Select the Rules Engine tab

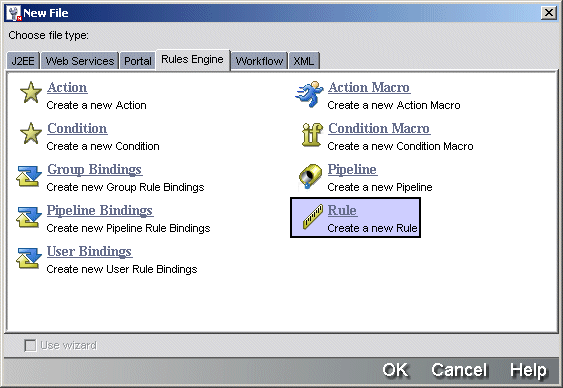pos(193,60)
